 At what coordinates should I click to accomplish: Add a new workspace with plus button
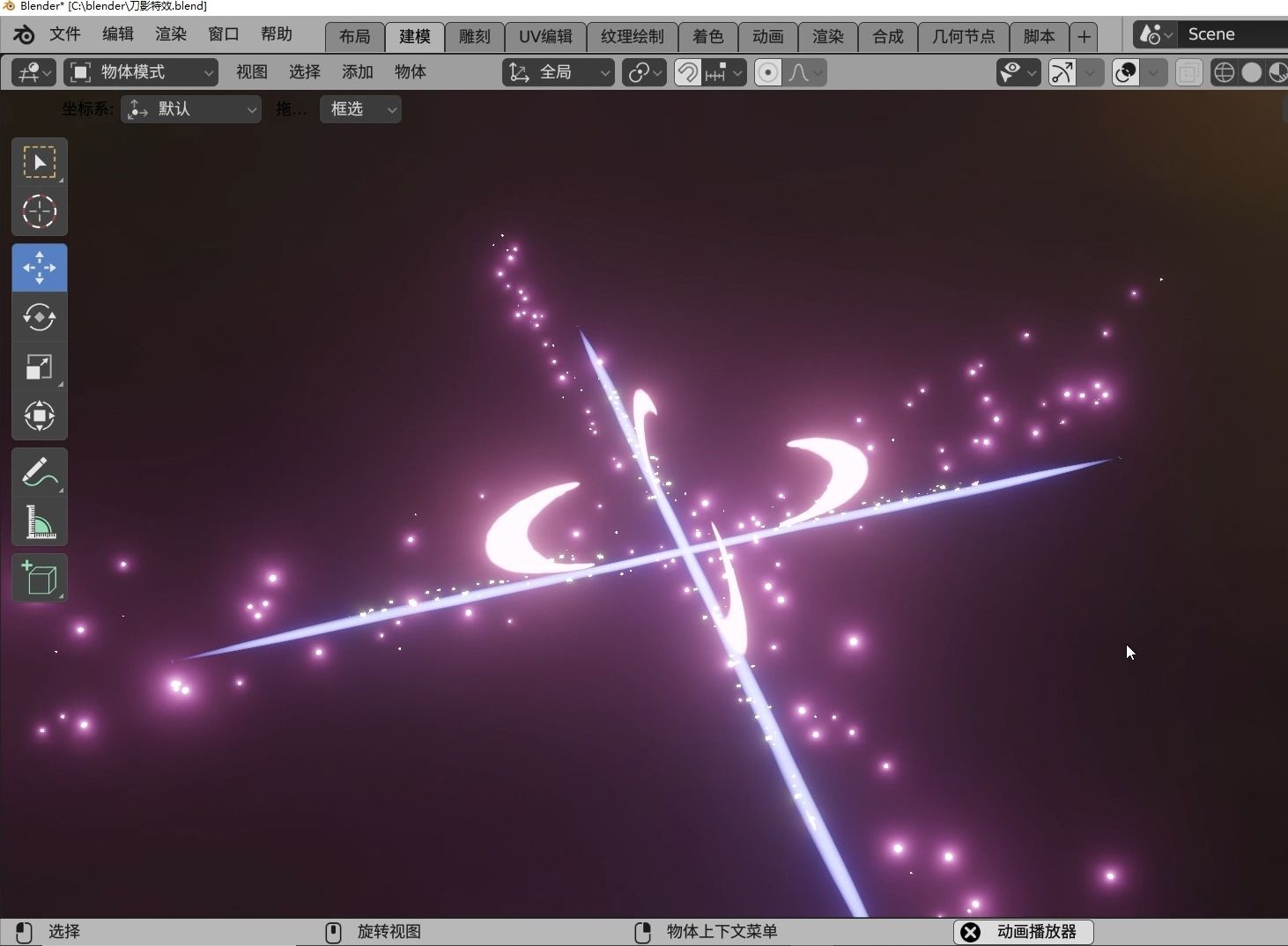pos(1084,36)
